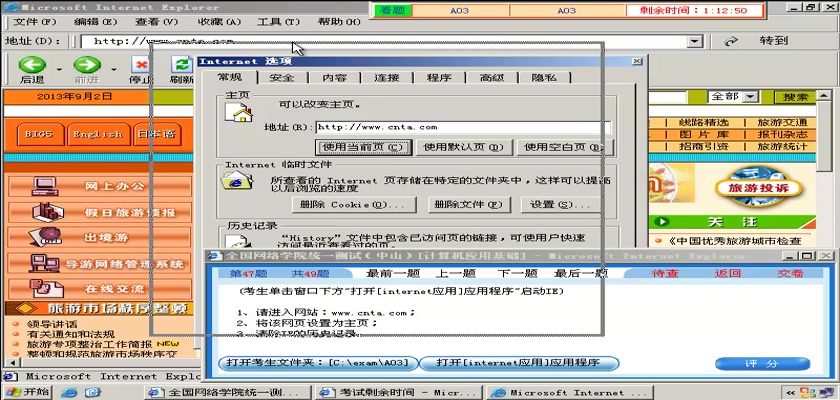840x400 pixels.
Task: Switch to the 安全 tab
Action: 282,78
